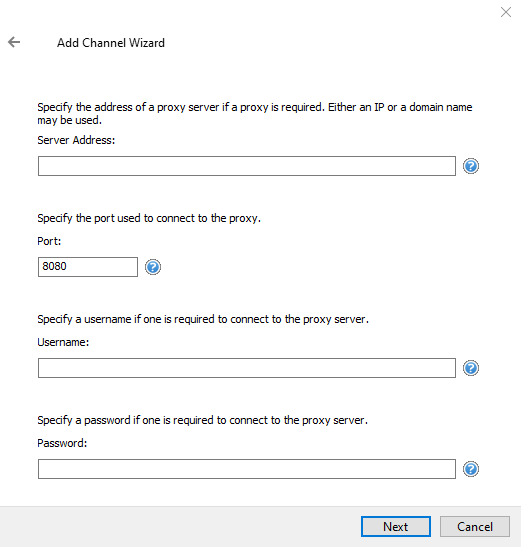Focus the Server Address input box

point(247,166)
